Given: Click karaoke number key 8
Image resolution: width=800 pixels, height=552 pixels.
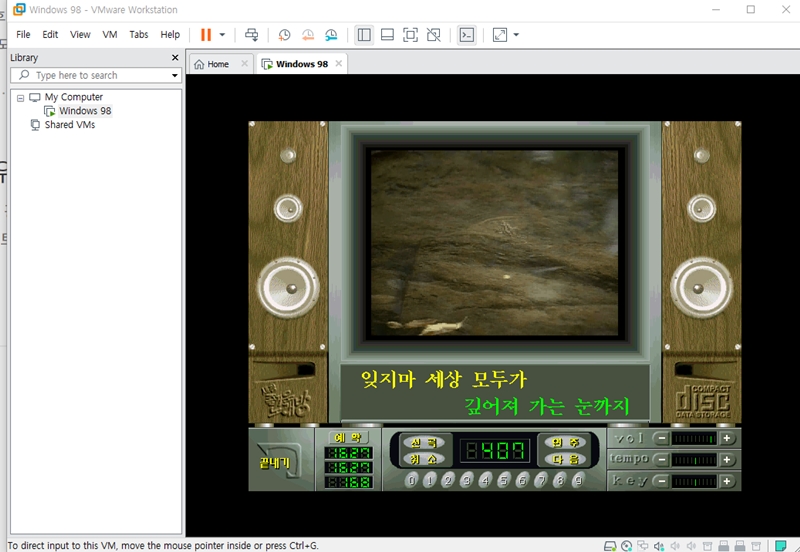Looking at the screenshot, I should (x=560, y=480).
